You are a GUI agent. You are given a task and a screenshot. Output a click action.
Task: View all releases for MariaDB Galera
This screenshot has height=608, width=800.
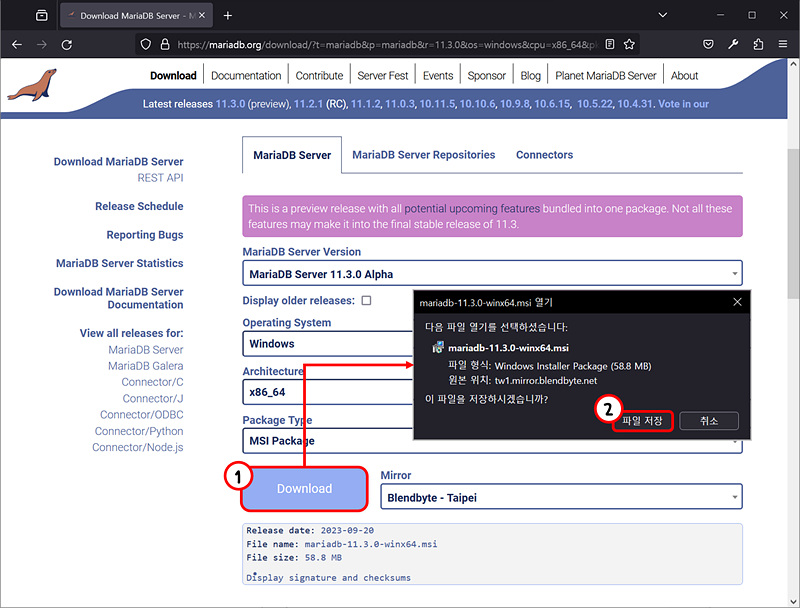[x=145, y=366]
